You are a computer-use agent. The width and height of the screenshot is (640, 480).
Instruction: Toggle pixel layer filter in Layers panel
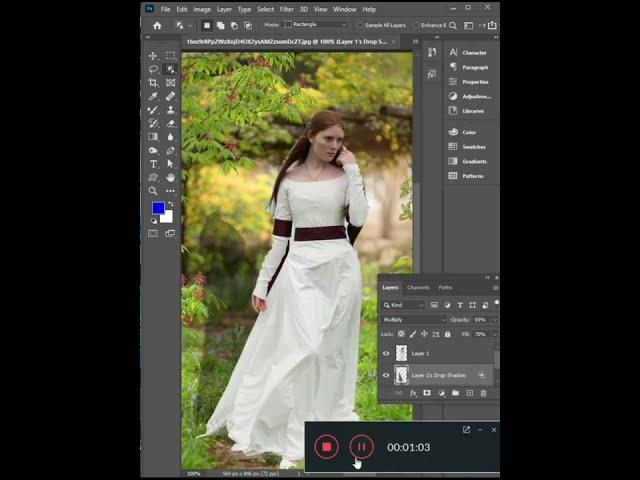434,305
